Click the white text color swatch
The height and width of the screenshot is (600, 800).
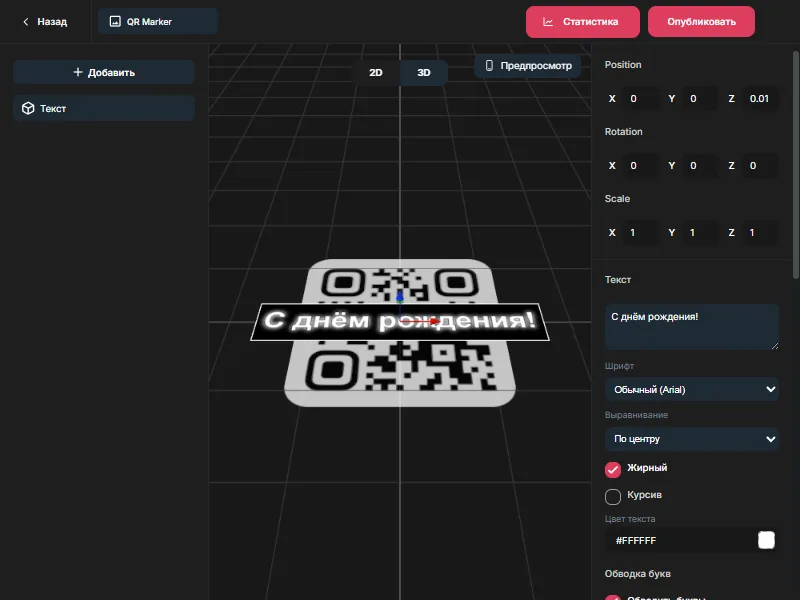pyautogui.click(x=766, y=540)
